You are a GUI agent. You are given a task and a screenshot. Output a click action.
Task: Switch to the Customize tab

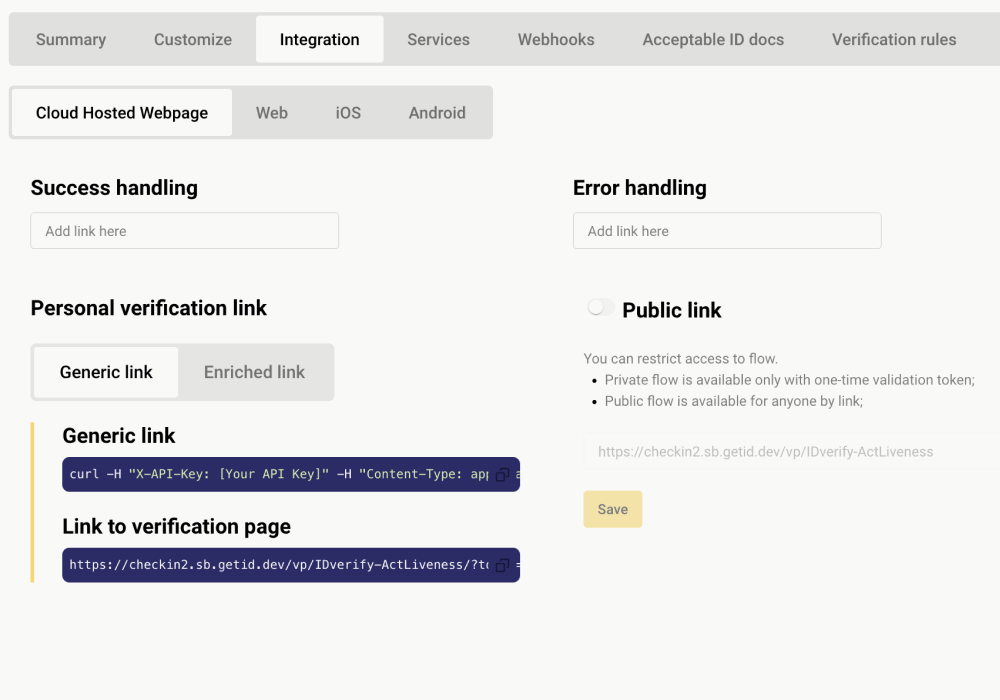click(x=193, y=40)
